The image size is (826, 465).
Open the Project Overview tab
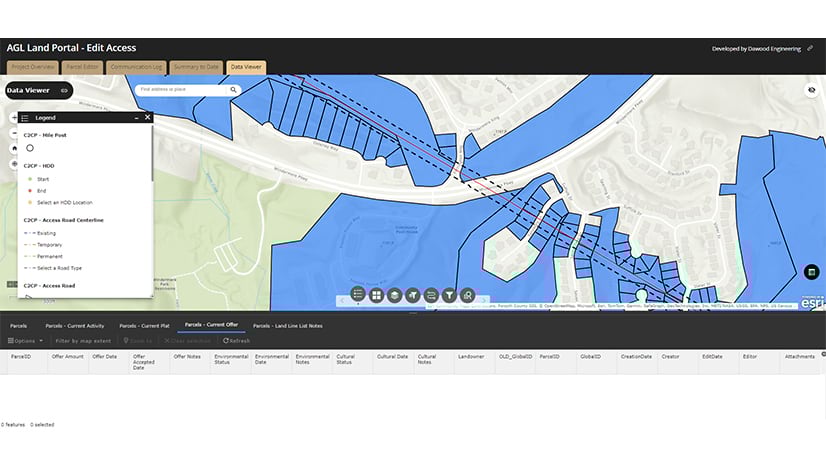tap(33, 67)
